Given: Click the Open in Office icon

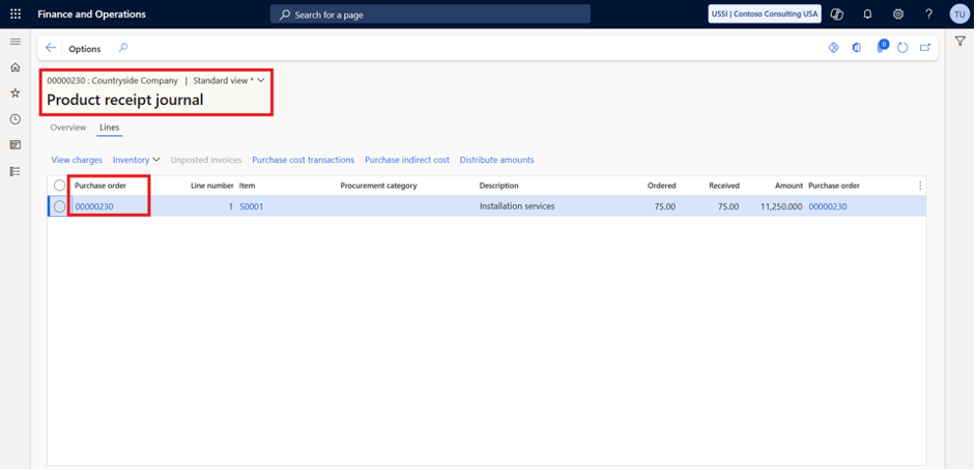Looking at the screenshot, I should pos(857,48).
